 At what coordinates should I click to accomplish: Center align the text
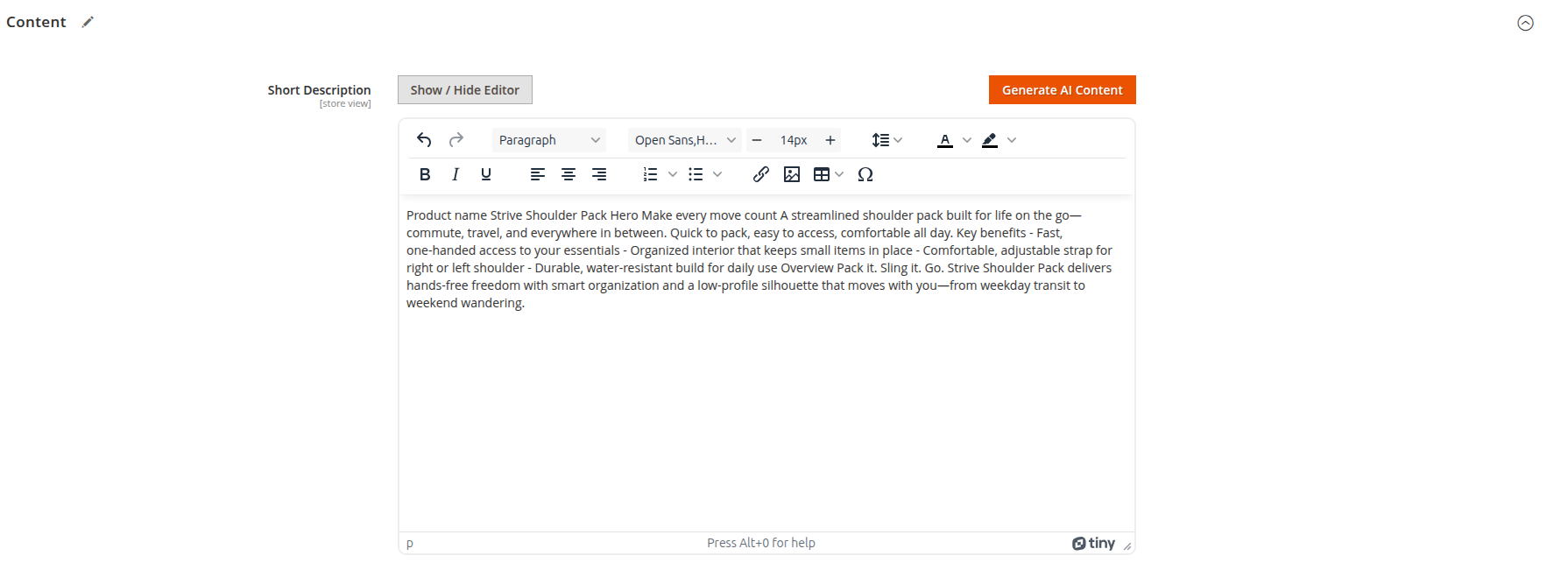(x=569, y=174)
